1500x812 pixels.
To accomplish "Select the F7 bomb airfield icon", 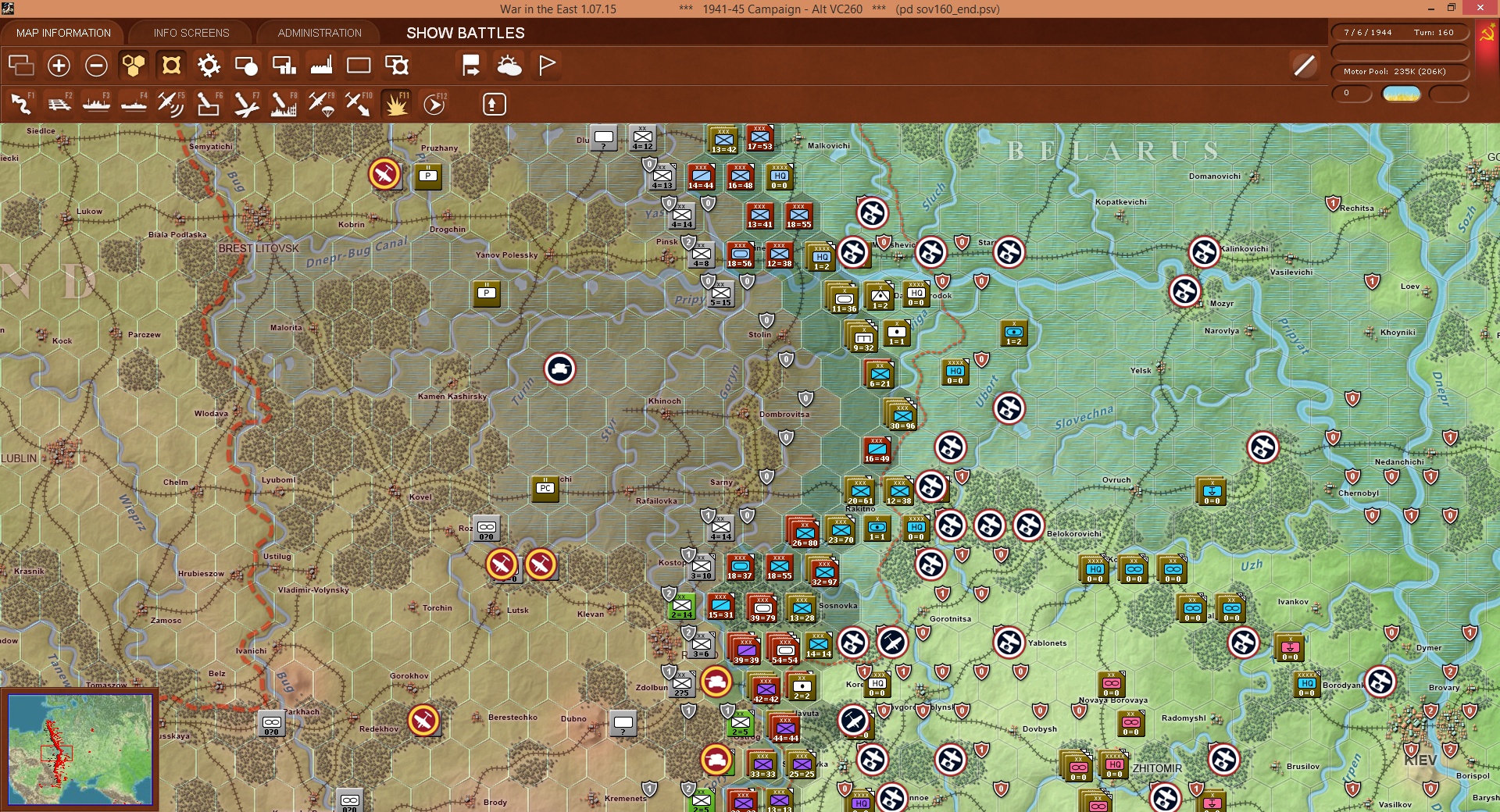I will click(246, 104).
